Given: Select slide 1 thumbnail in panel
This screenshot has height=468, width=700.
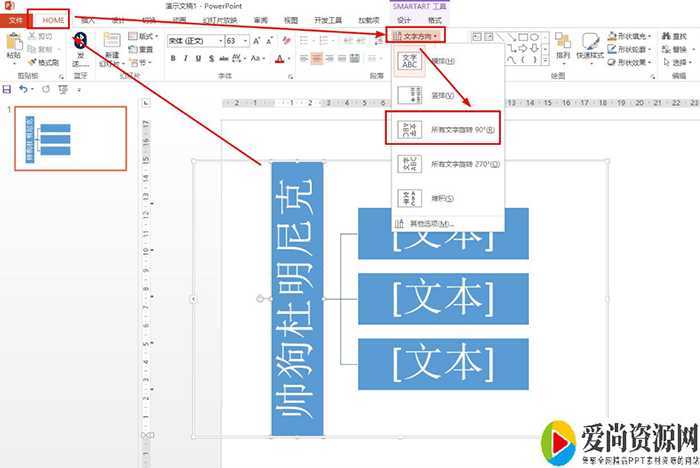Looking at the screenshot, I should pos(69,137).
